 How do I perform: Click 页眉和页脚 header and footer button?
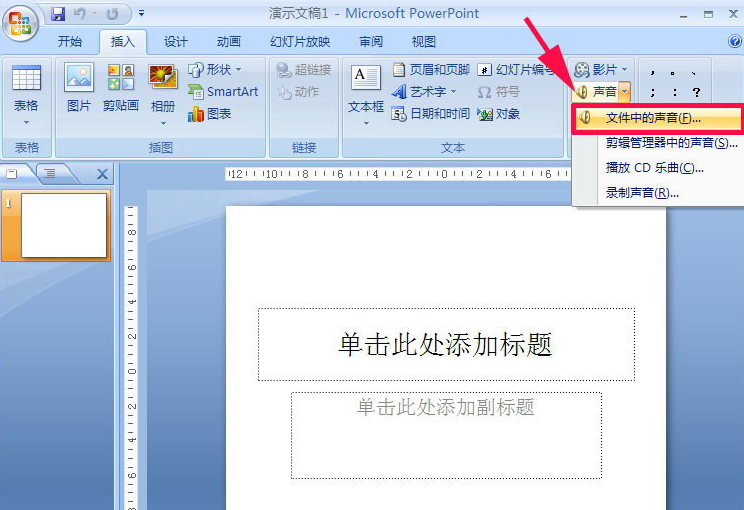(430, 70)
